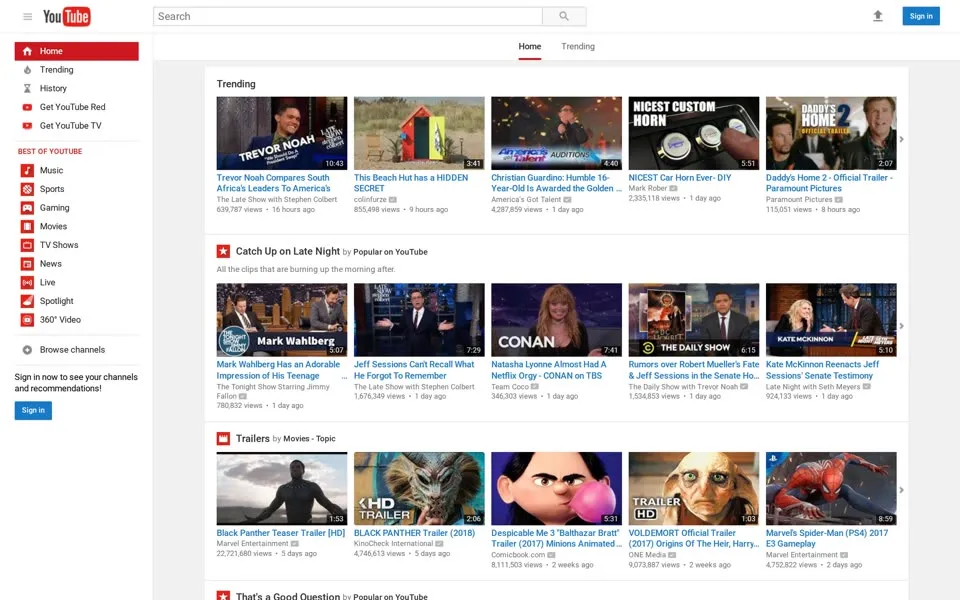
Task: Open 'Daddy's Home 2 - Official Trailer' title
Action: 829,183
